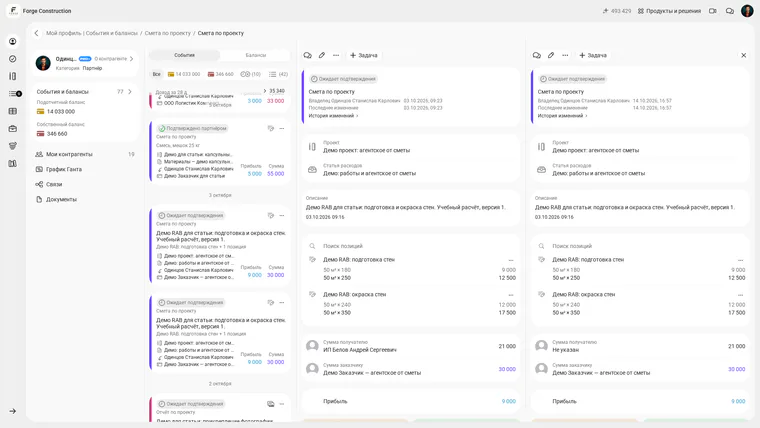Open the video camera icon in top bar
The width and height of the screenshot is (760, 428).
click(x=712, y=11)
